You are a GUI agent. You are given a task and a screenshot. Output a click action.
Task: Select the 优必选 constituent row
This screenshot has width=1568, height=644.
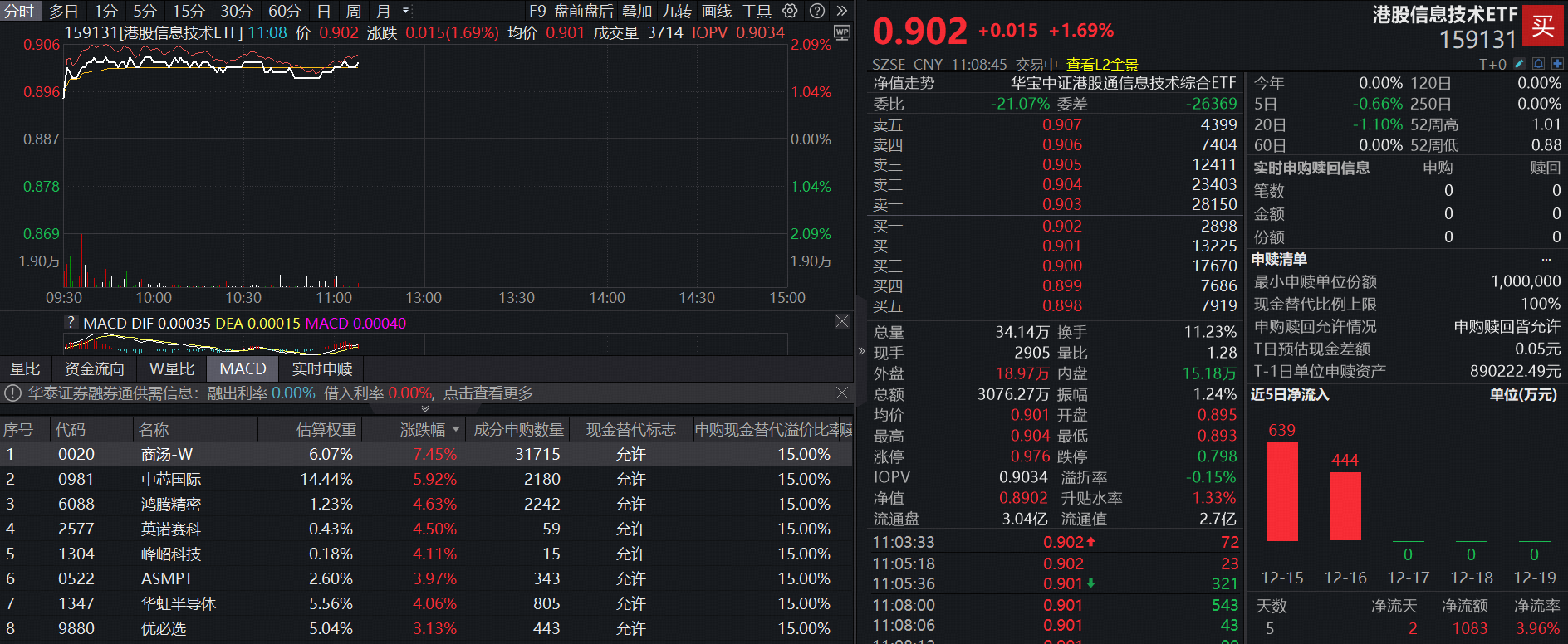point(426,628)
